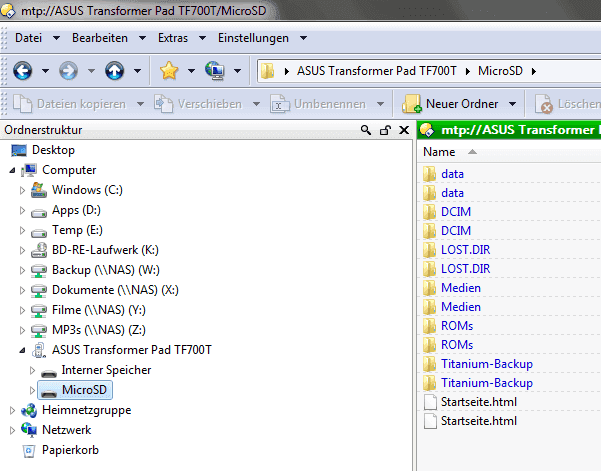Open the Favorites star dropdown arrow

(191, 71)
